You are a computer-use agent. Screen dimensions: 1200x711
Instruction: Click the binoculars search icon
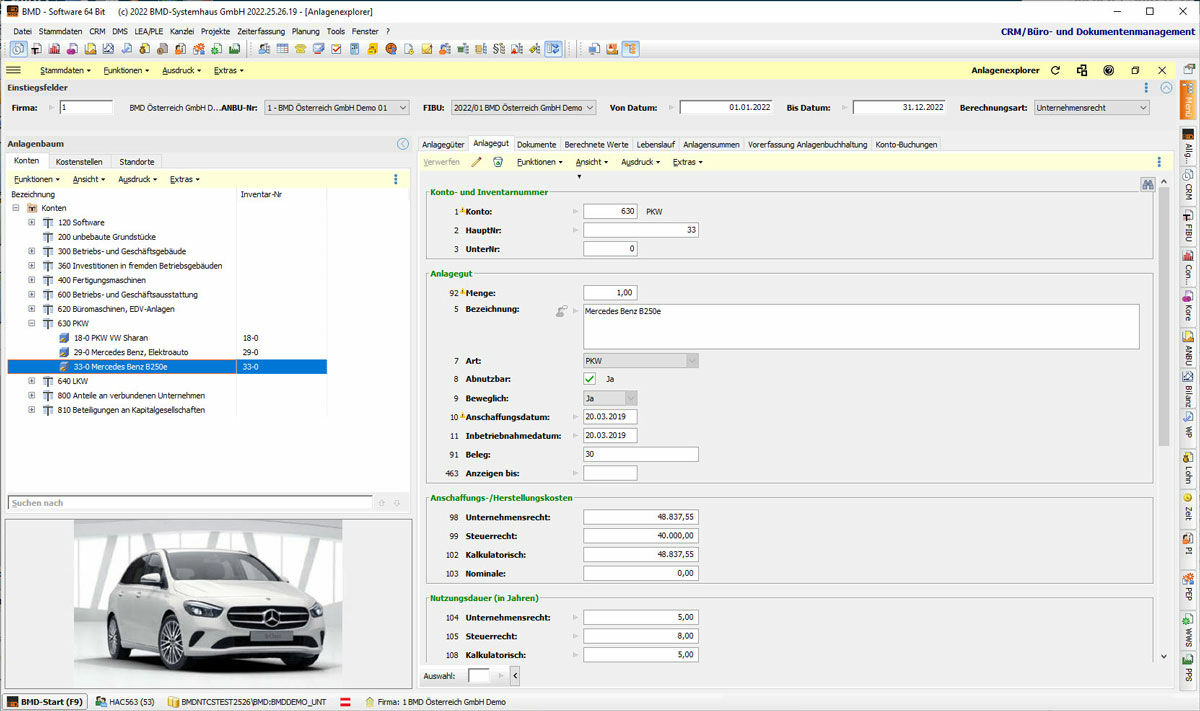[x=1147, y=184]
